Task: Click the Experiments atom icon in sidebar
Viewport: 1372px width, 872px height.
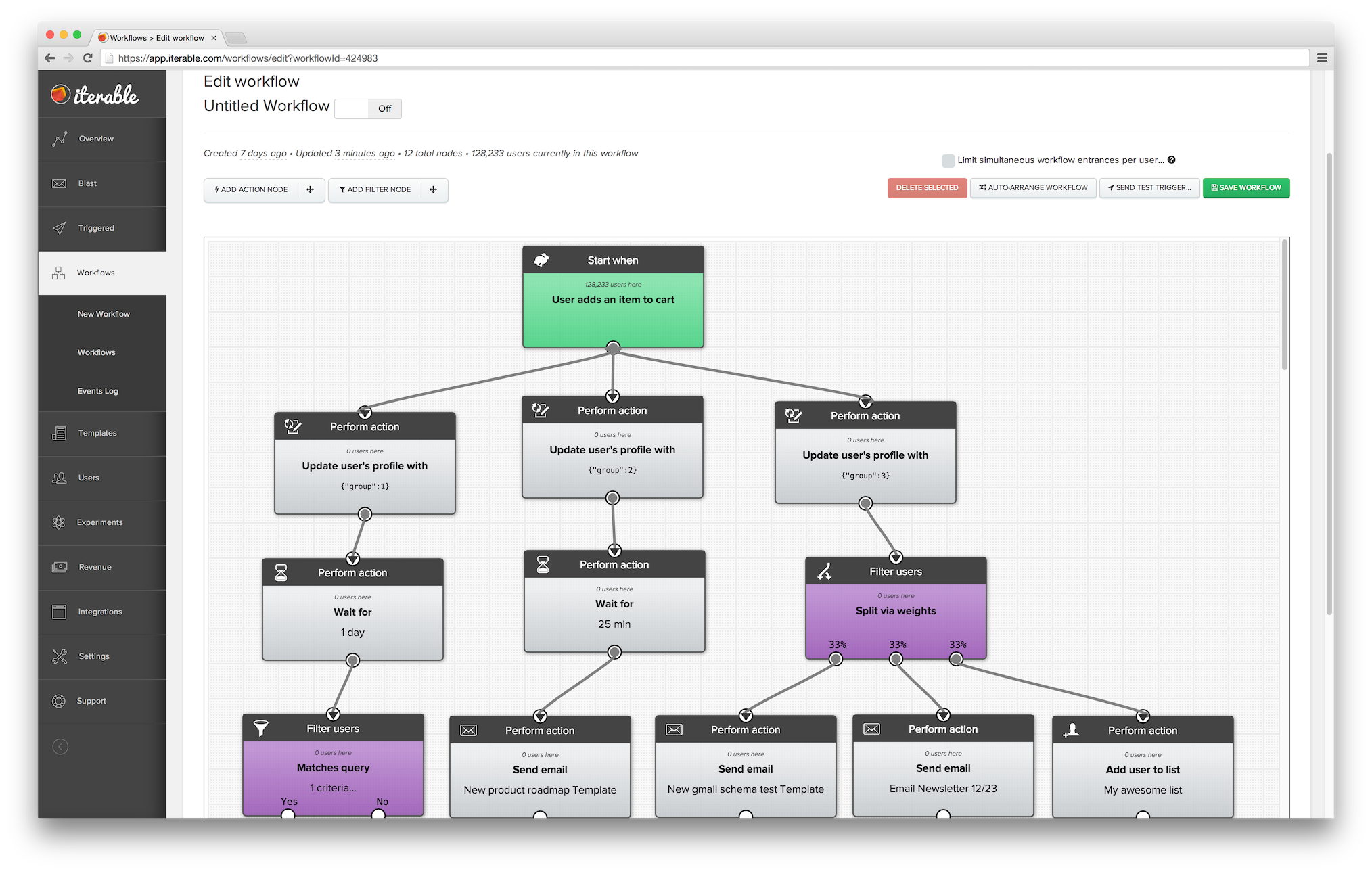Action: coord(59,522)
